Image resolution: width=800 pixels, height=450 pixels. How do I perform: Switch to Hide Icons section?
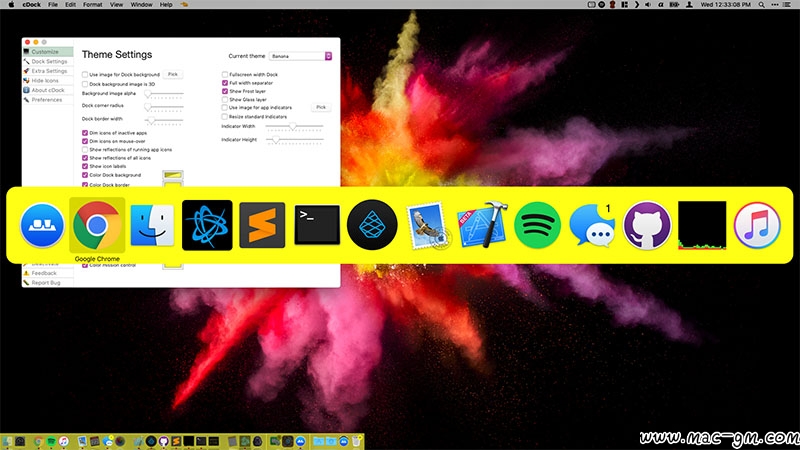pos(48,81)
